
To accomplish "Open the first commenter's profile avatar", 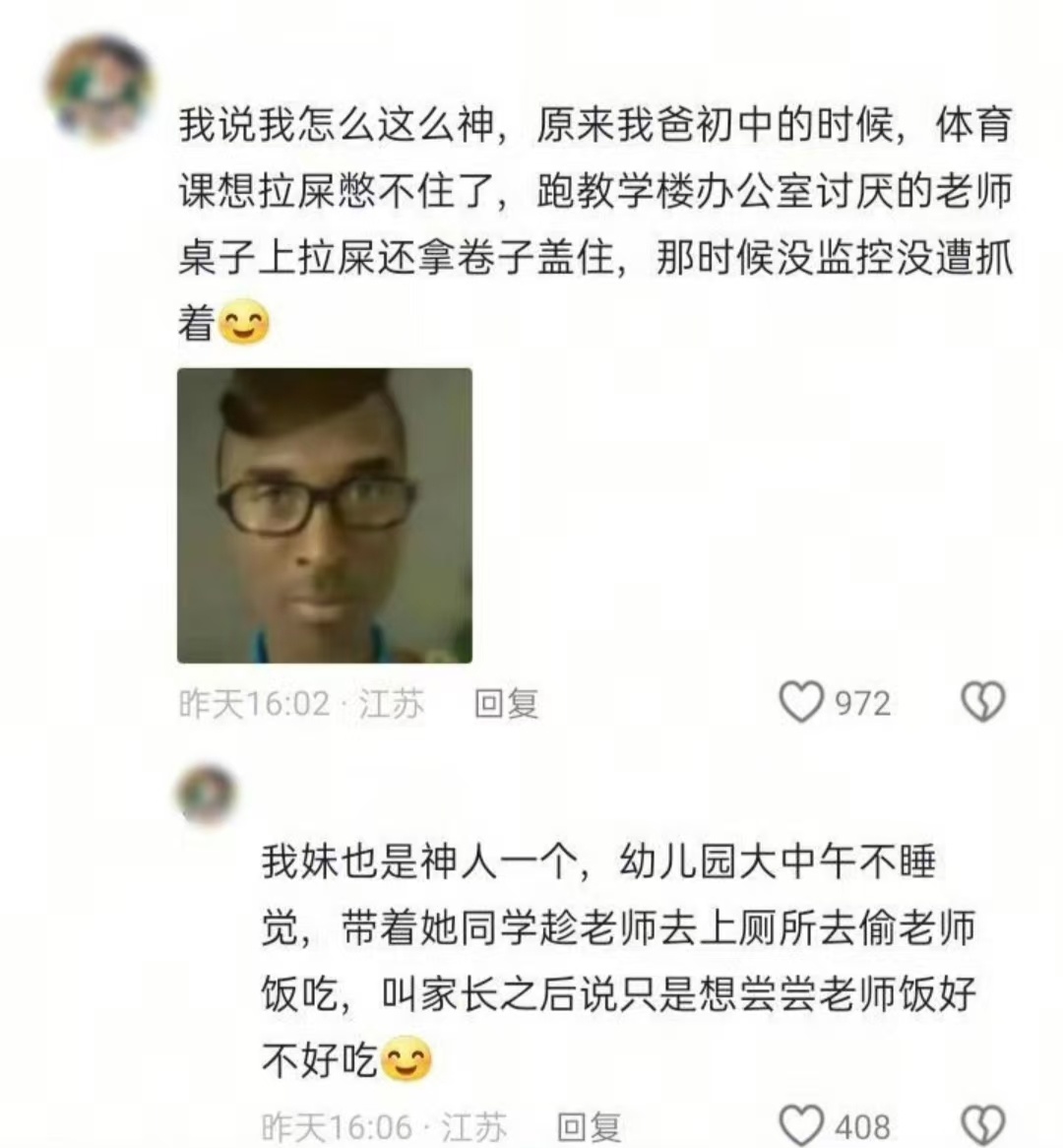I will [x=99, y=88].
